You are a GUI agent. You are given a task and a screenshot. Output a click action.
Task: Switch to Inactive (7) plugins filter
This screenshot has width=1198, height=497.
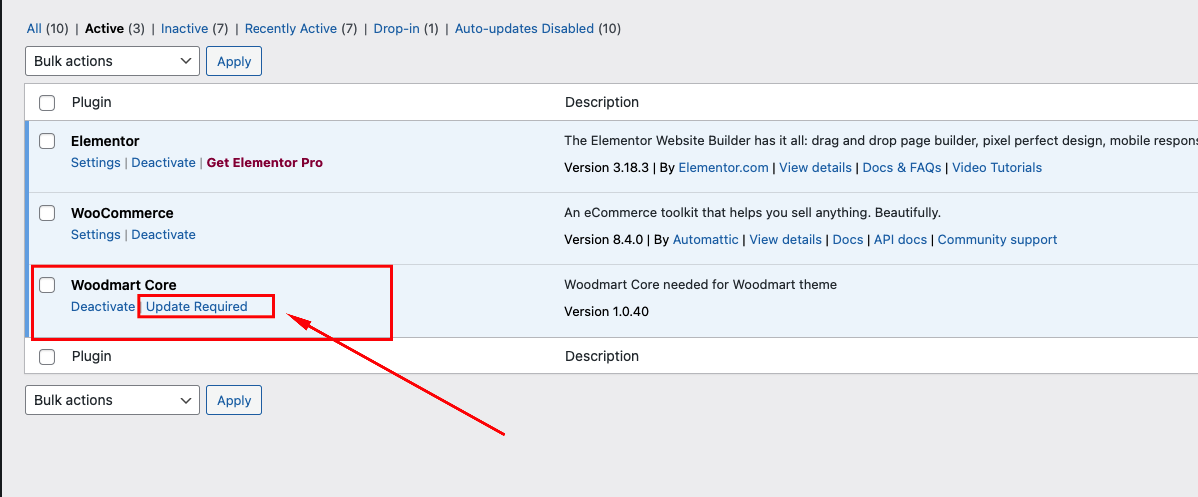[x=195, y=28]
